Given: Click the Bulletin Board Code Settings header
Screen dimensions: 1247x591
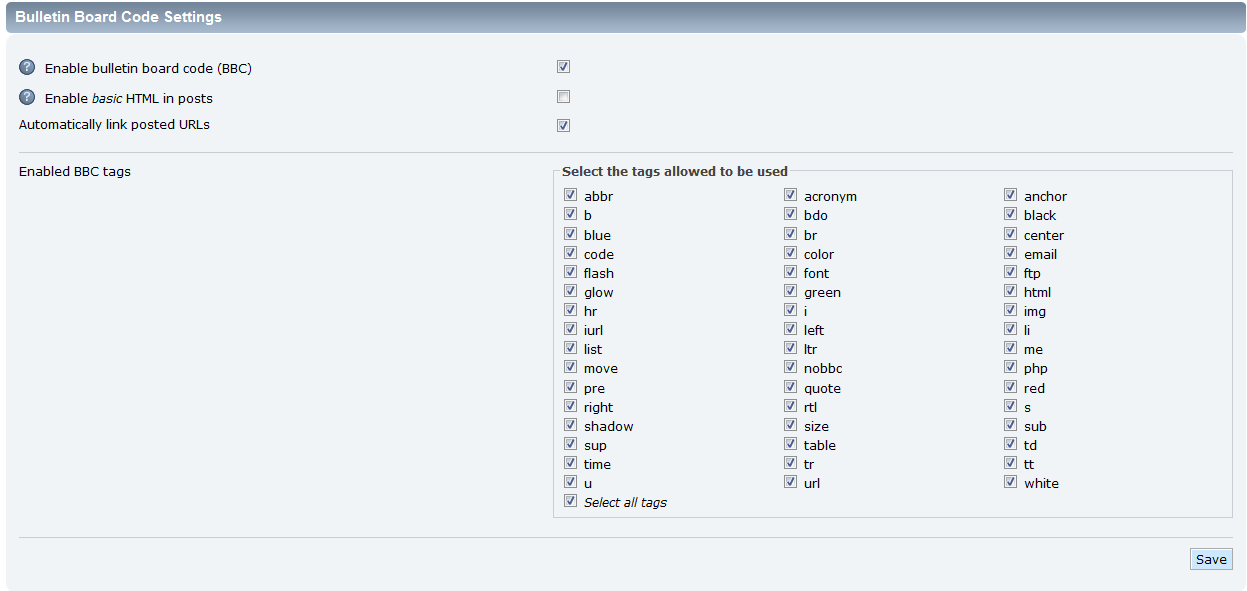Looking at the screenshot, I should [x=119, y=17].
